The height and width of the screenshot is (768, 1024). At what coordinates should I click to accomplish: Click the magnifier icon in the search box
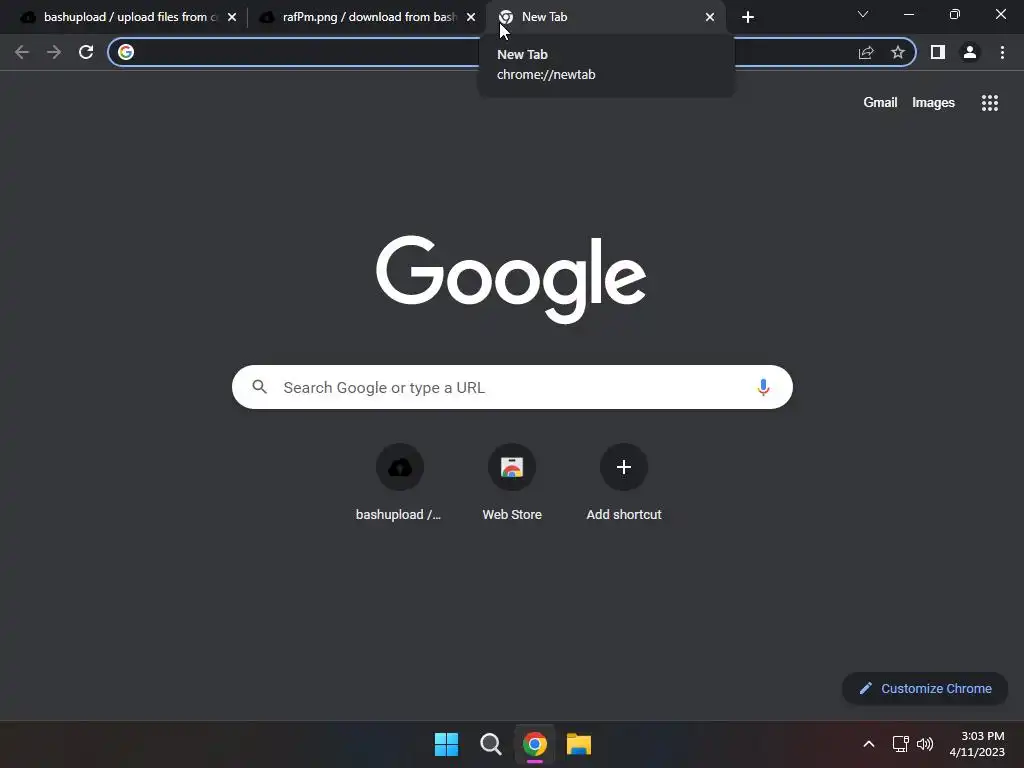pyautogui.click(x=260, y=387)
